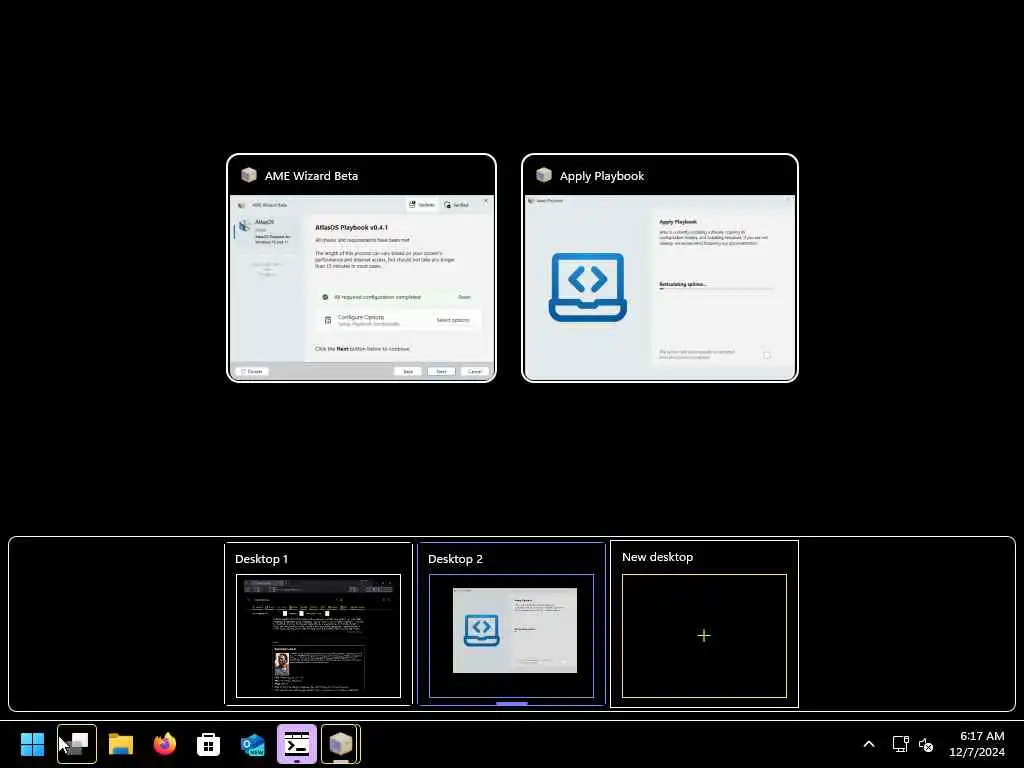Click the AME Wizard taskbar icon
Viewport: 1024px width, 768px height.
(x=340, y=744)
